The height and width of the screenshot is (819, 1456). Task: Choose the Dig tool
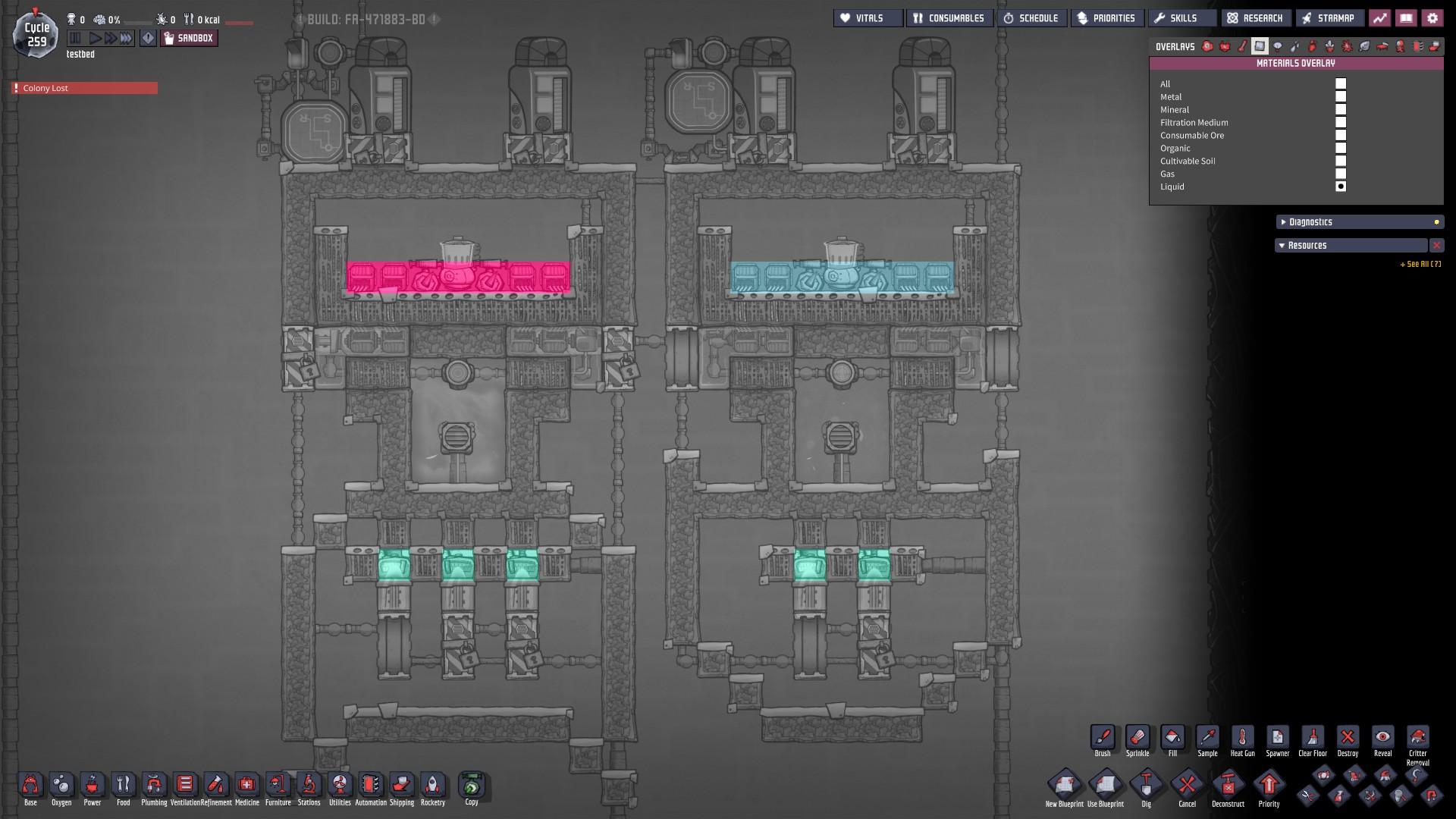pyautogui.click(x=1146, y=785)
